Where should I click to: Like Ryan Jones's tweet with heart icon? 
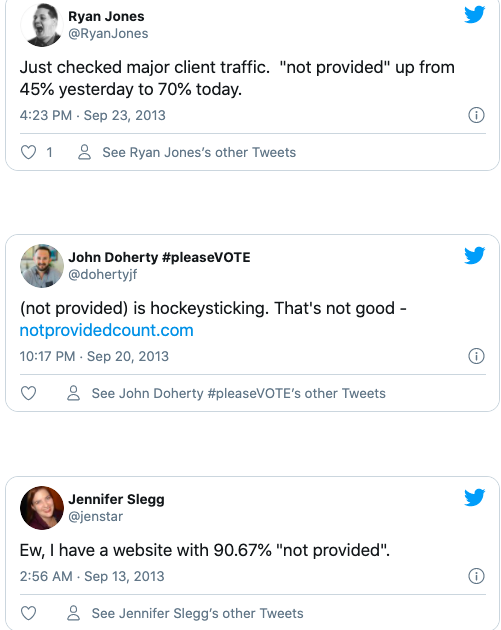point(29,152)
